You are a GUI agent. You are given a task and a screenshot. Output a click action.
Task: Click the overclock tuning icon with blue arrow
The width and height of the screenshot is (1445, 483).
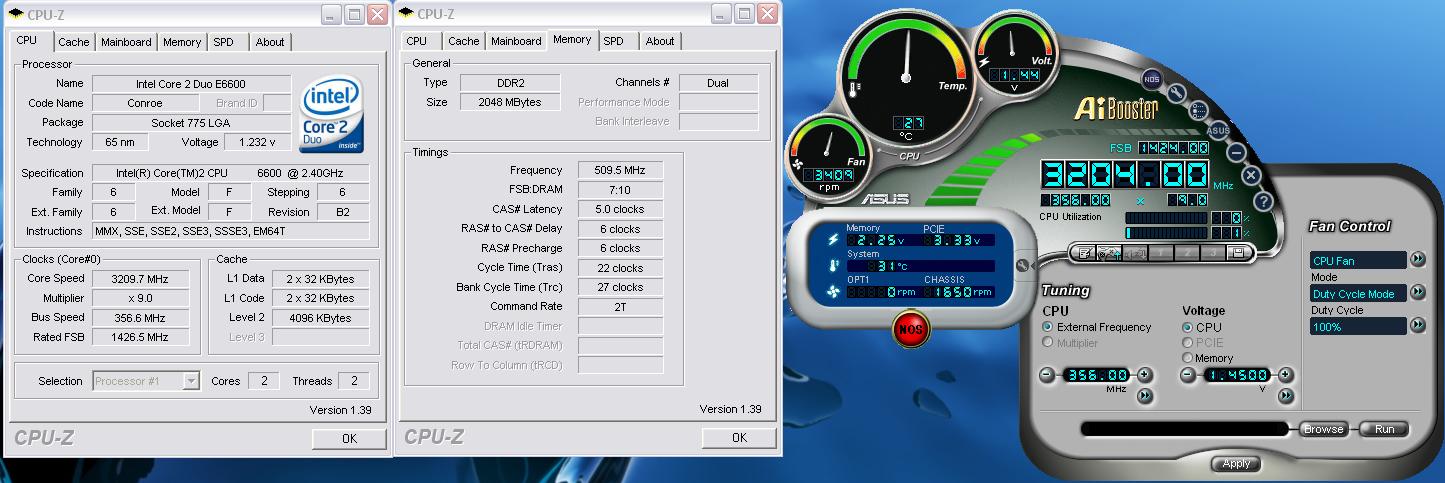coord(1109,252)
